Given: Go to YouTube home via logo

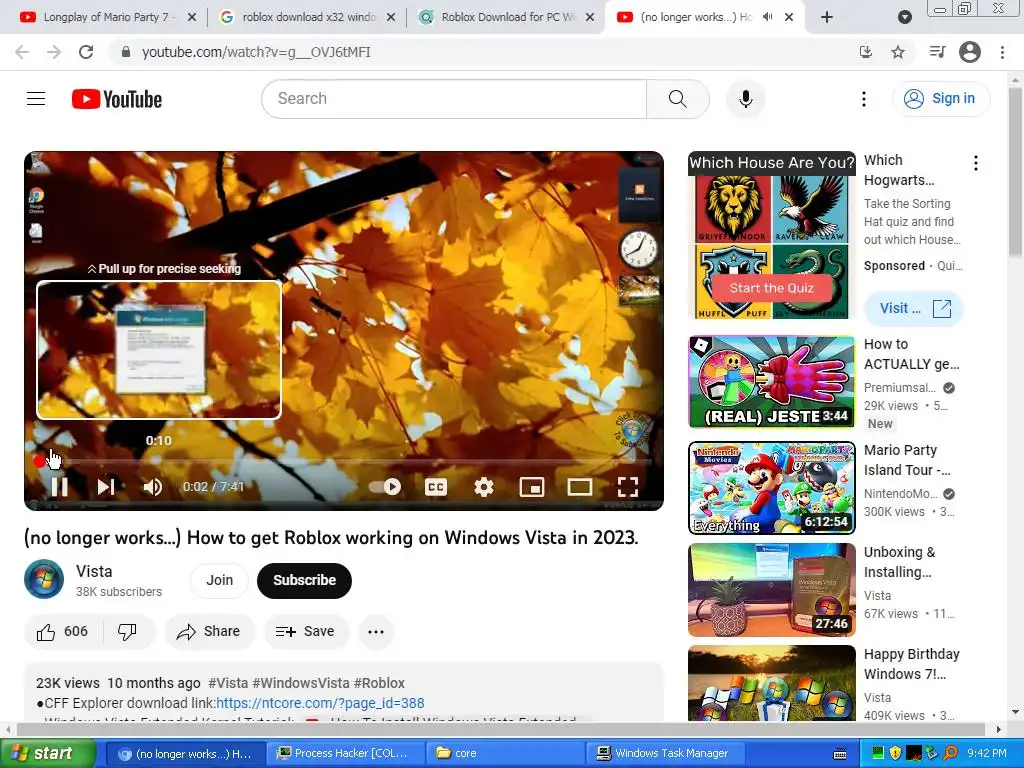Looking at the screenshot, I should coord(117,99).
